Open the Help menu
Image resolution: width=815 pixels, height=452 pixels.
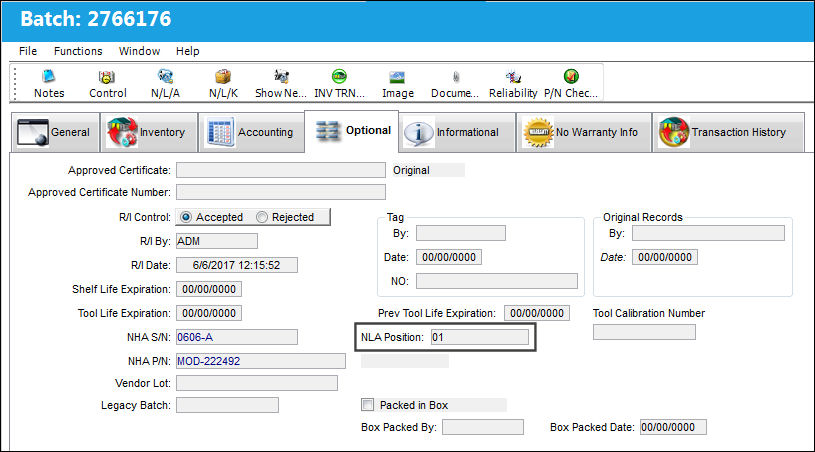pyautogui.click(x=188, y=51)
